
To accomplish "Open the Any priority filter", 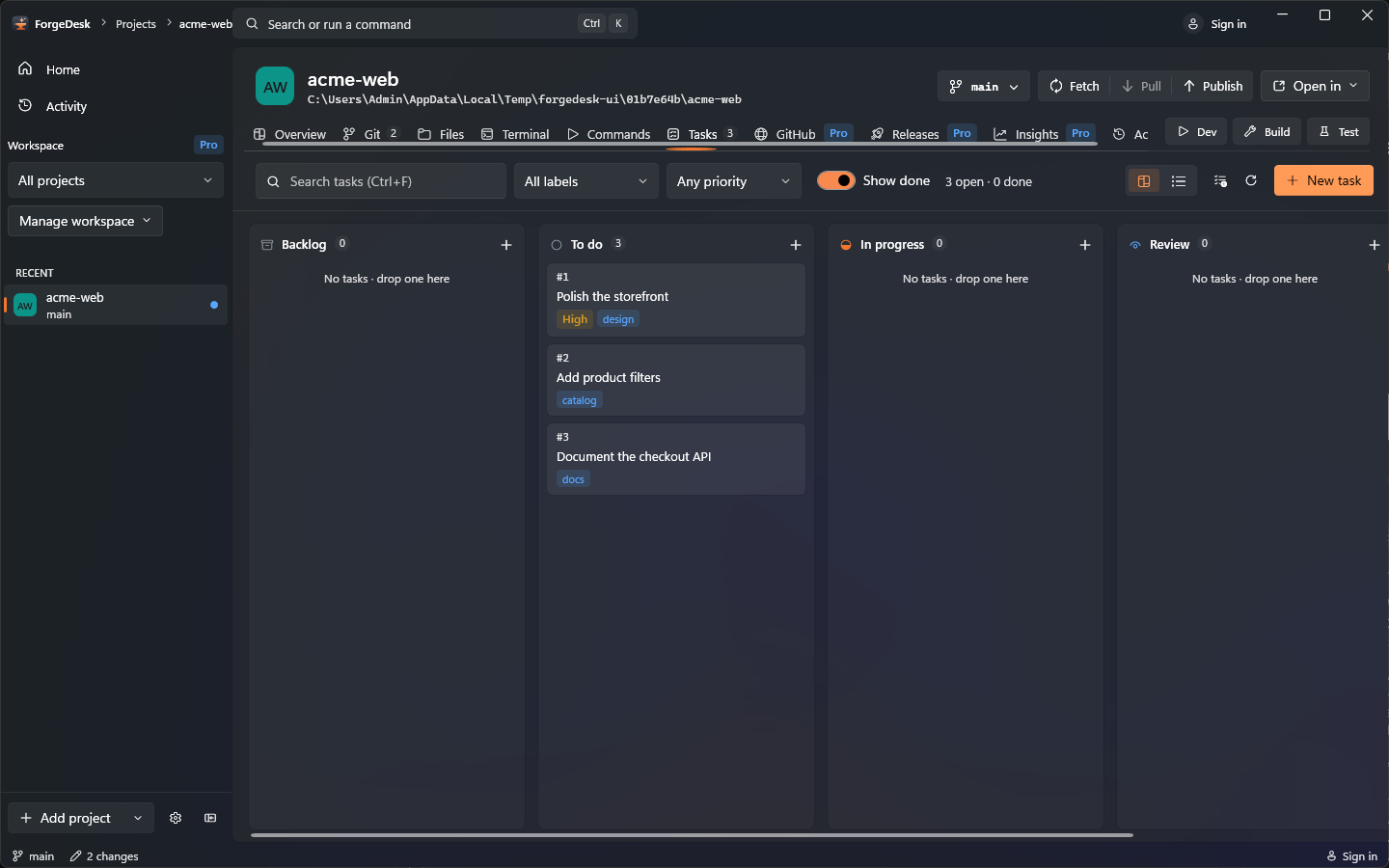I will (x=734, y=181).
